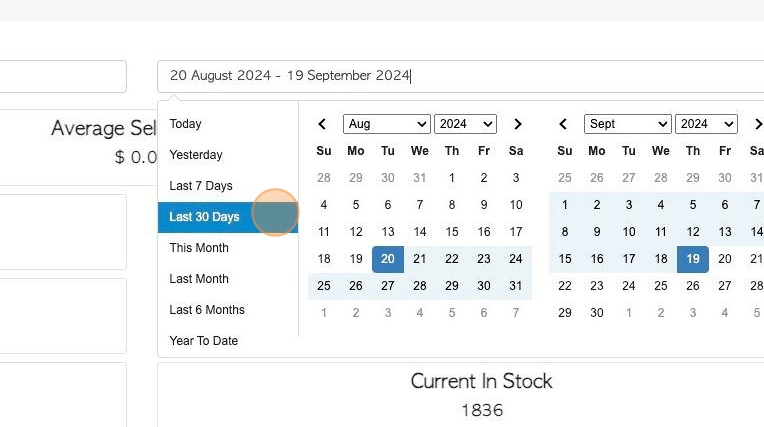Go to next month after August calendar
The image size is (764, 427).
[518, 124]
